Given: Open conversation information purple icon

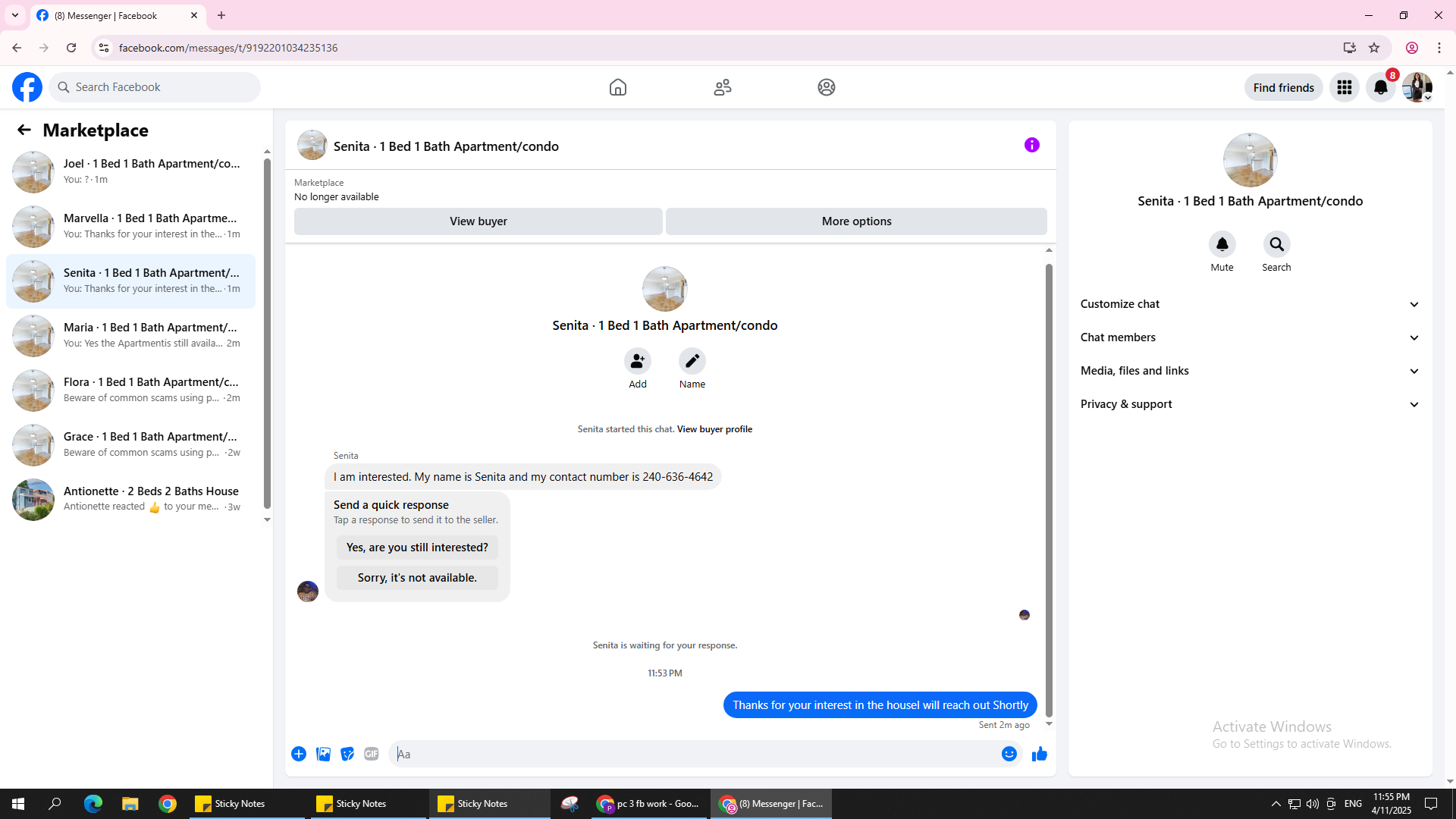Looking at the screenshot, I should point(1032,145).
